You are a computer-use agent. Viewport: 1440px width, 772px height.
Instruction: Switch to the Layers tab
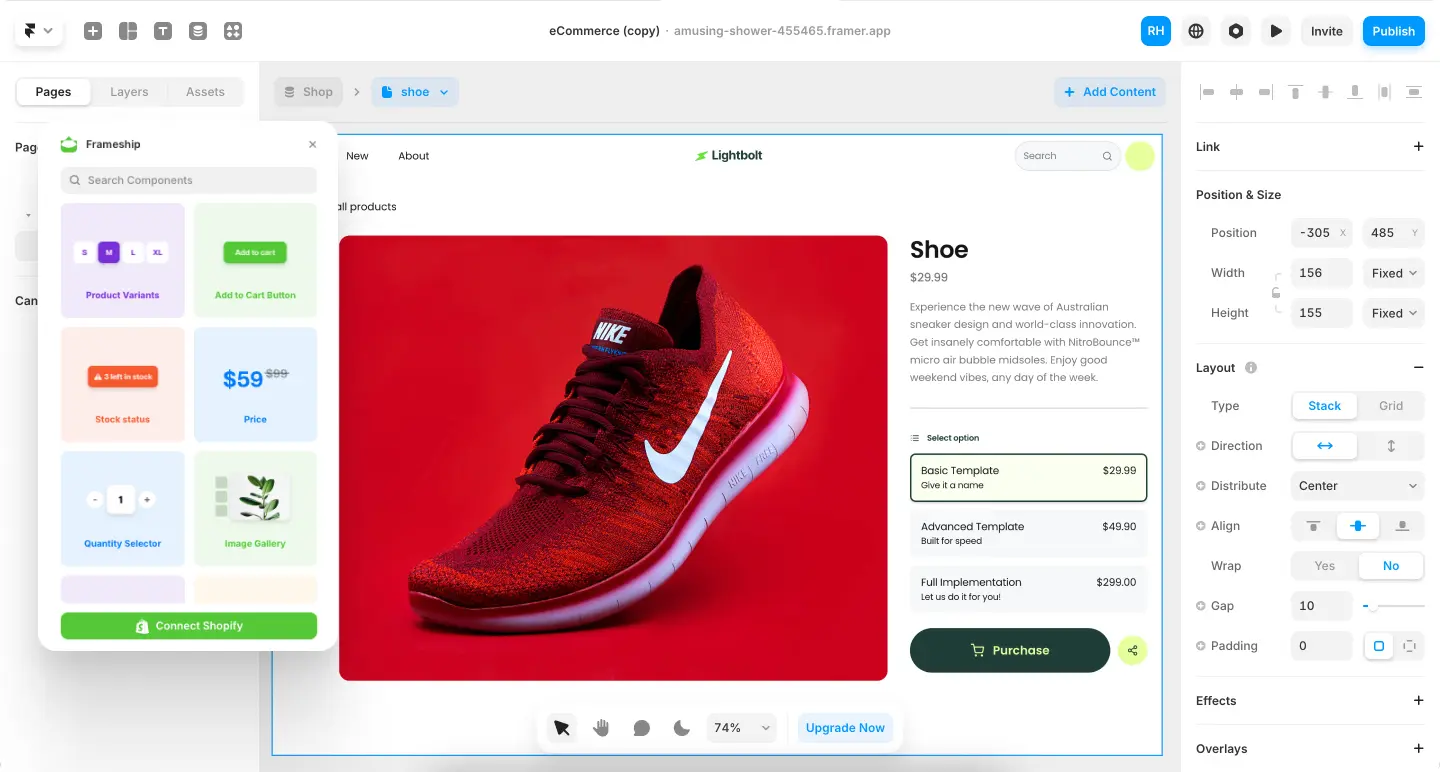(x=129, y=92)
